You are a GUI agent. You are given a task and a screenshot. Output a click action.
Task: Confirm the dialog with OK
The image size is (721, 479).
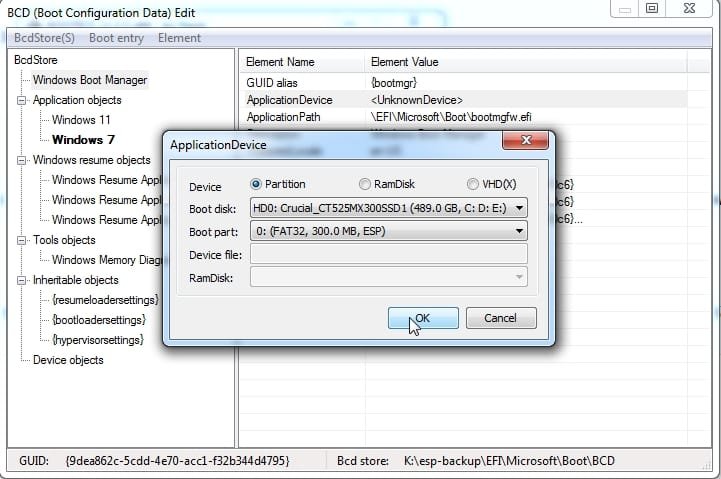click(422, 318)
